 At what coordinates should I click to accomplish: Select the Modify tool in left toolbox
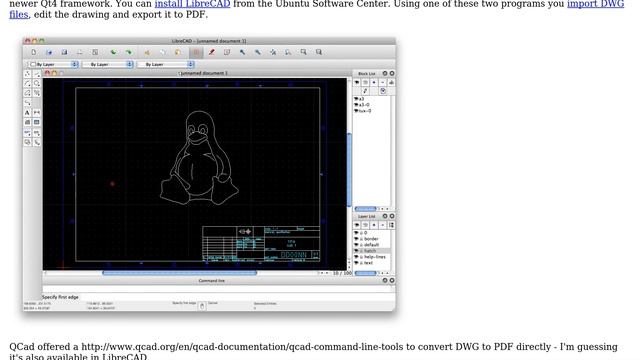pyautogui.click(x=27, y=133)
